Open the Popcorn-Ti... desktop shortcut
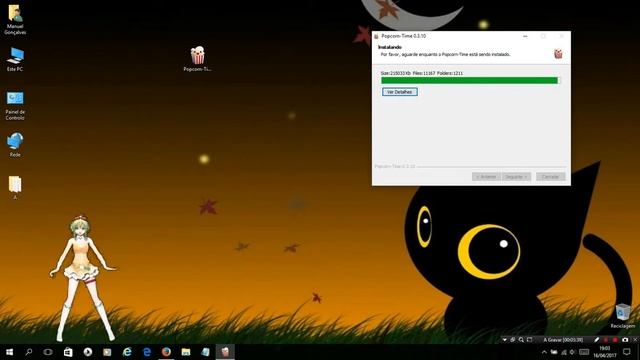Viewport: 640px width, 360px height. [x=198, y=59]
